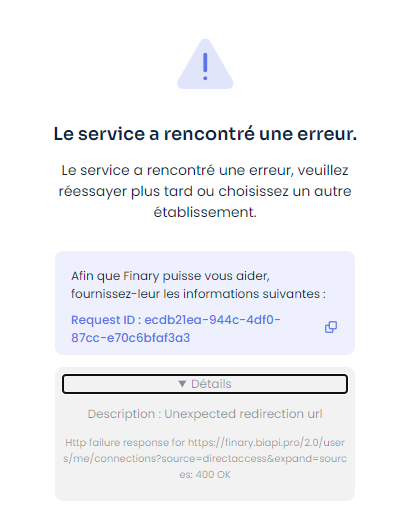Click the copy Request ID icon
Image resolution: width=414 pixels, height=520 pixels.
331,327
